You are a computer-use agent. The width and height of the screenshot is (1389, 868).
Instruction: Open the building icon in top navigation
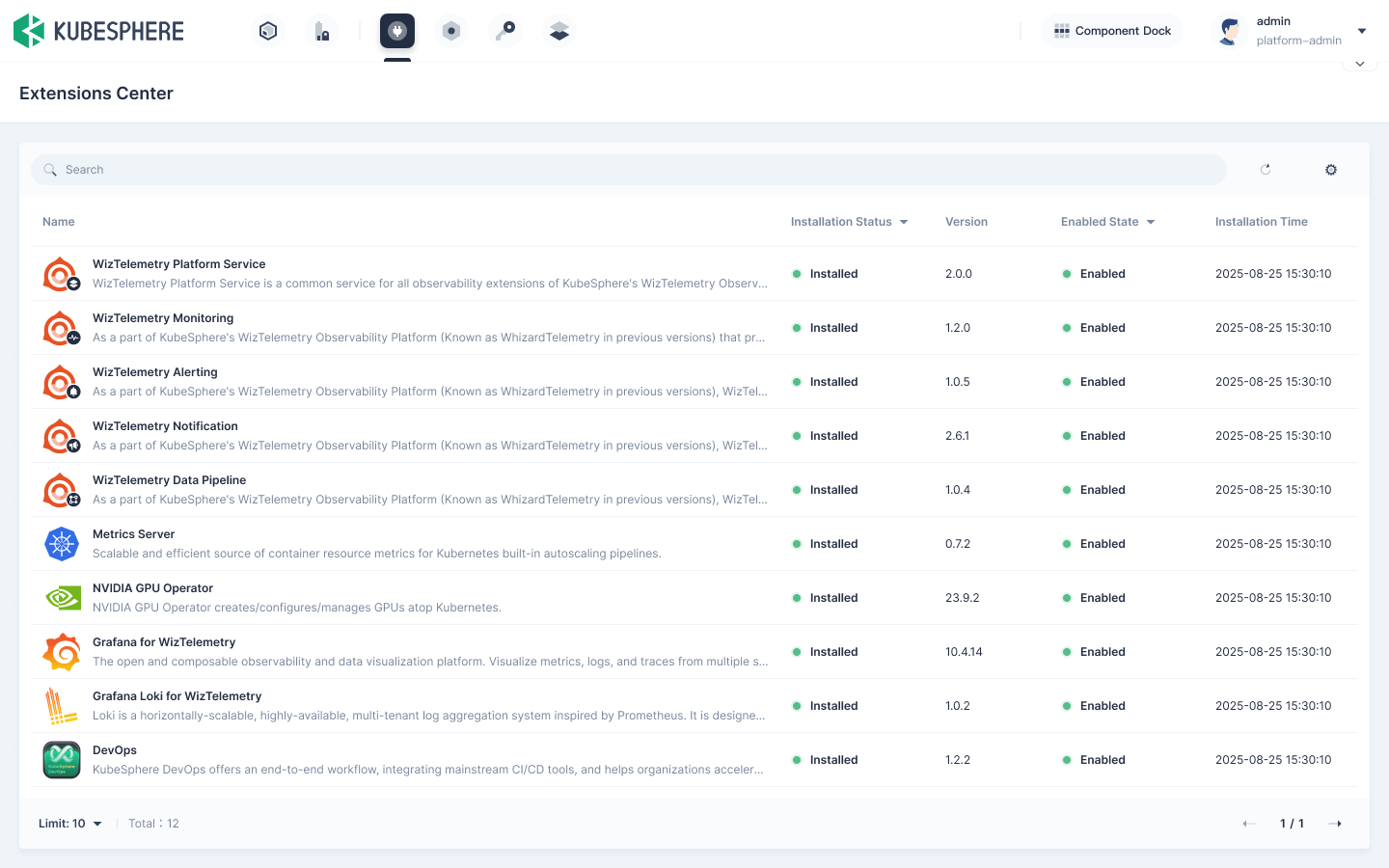point(322,31)
